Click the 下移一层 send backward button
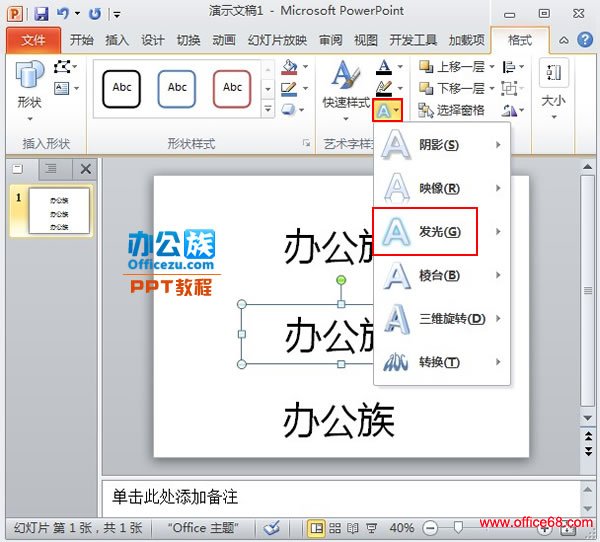 click(x=452, y=88)
